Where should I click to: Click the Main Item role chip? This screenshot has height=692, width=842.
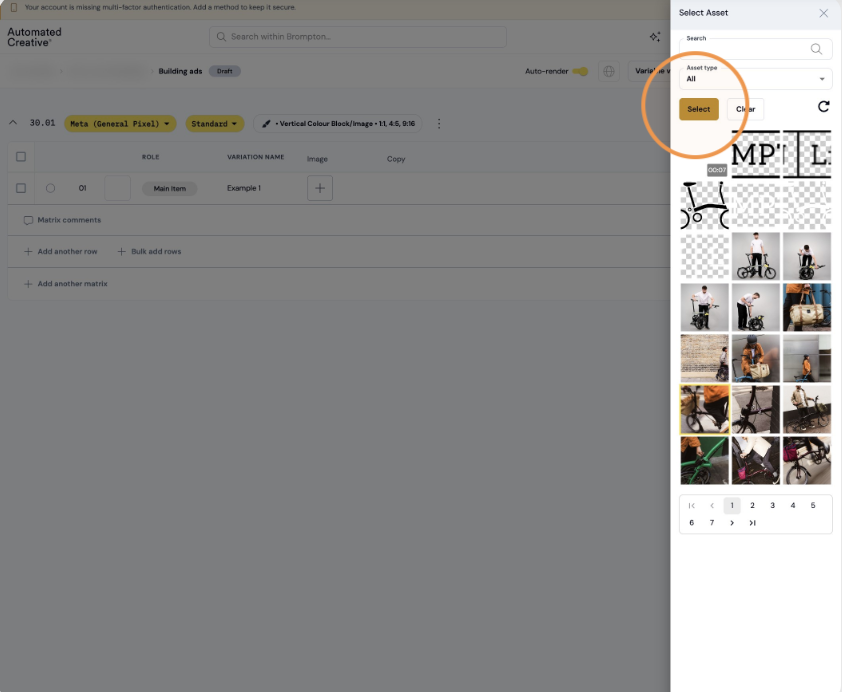coord(170,188)
